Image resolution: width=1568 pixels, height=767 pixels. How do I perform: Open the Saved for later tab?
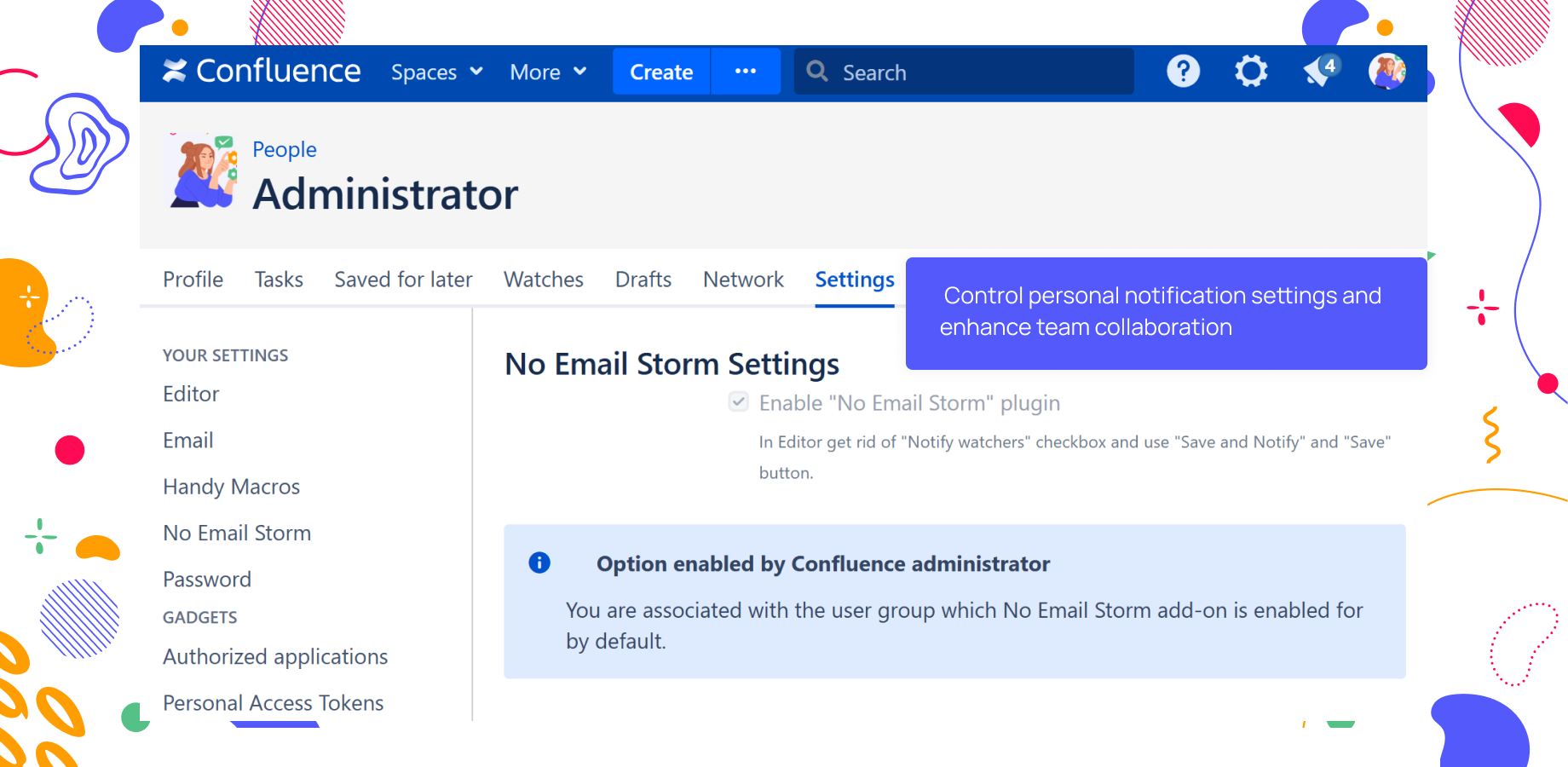[x=403, y=280]
